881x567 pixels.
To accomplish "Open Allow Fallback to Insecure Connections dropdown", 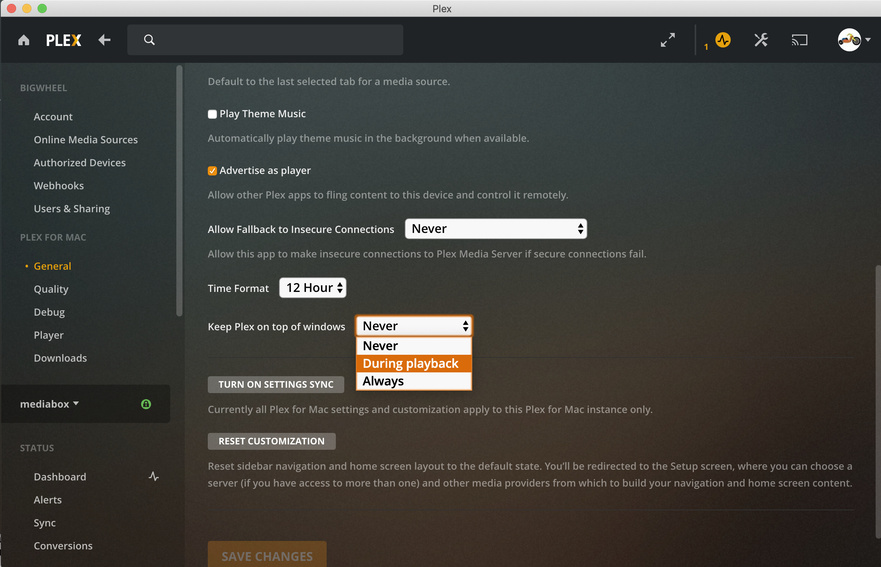I will (x=496, y=229).
